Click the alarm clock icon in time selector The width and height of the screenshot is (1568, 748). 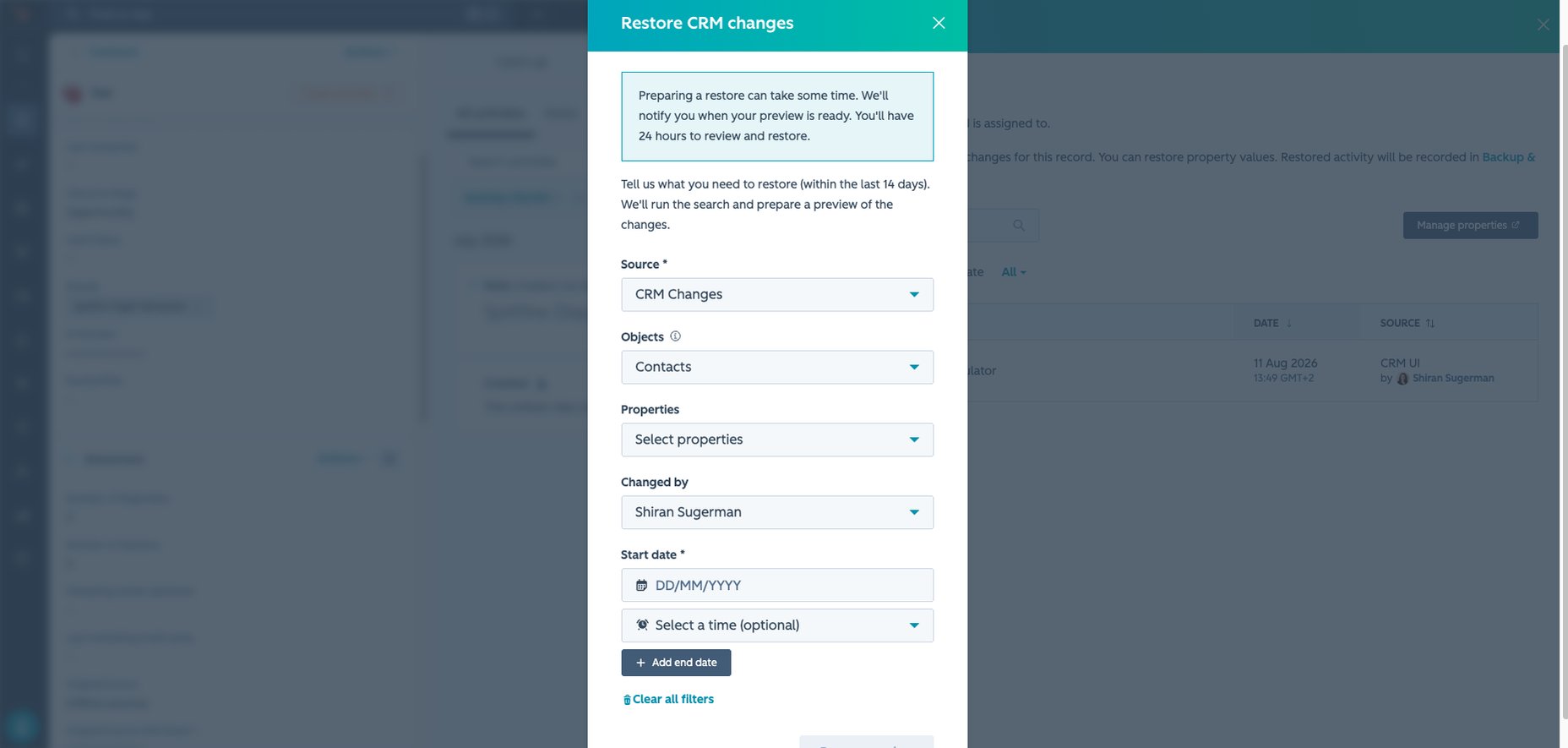pyautogui.click(x=642, y=625)
